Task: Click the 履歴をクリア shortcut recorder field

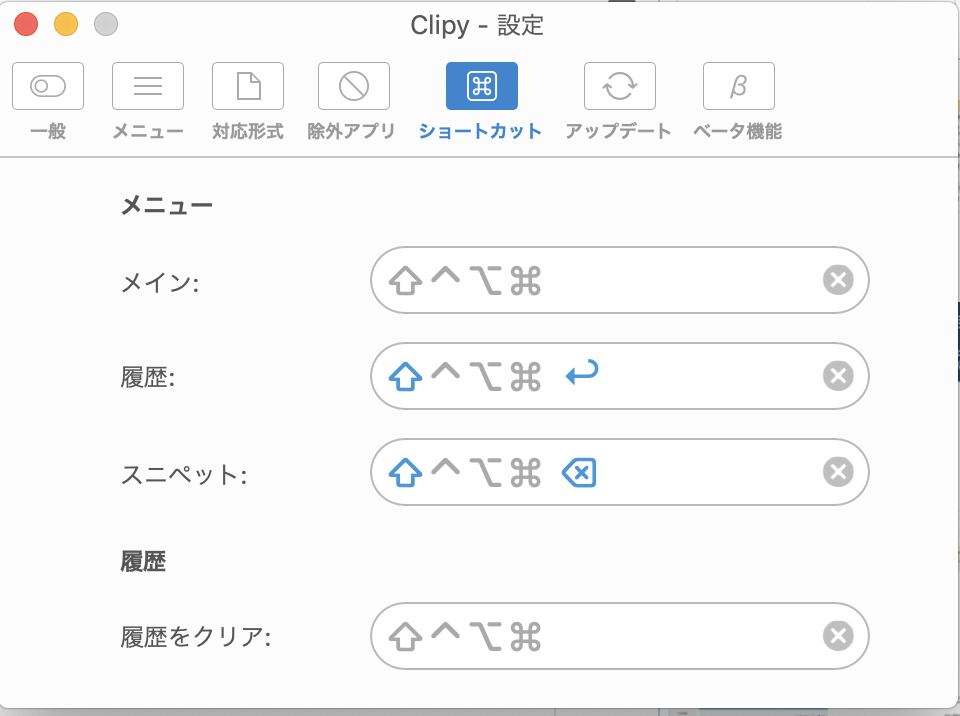Action: coord(620,636)
